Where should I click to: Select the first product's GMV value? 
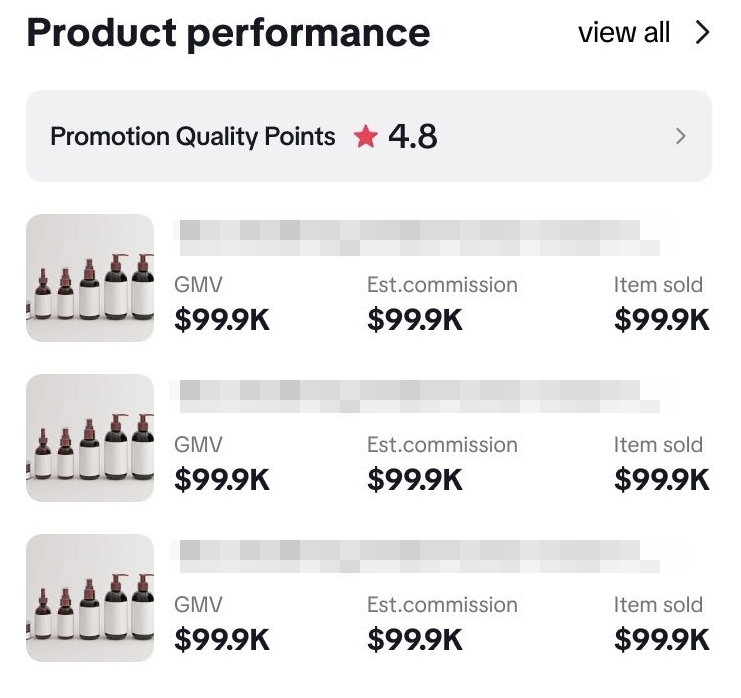(x=222, y=320)
